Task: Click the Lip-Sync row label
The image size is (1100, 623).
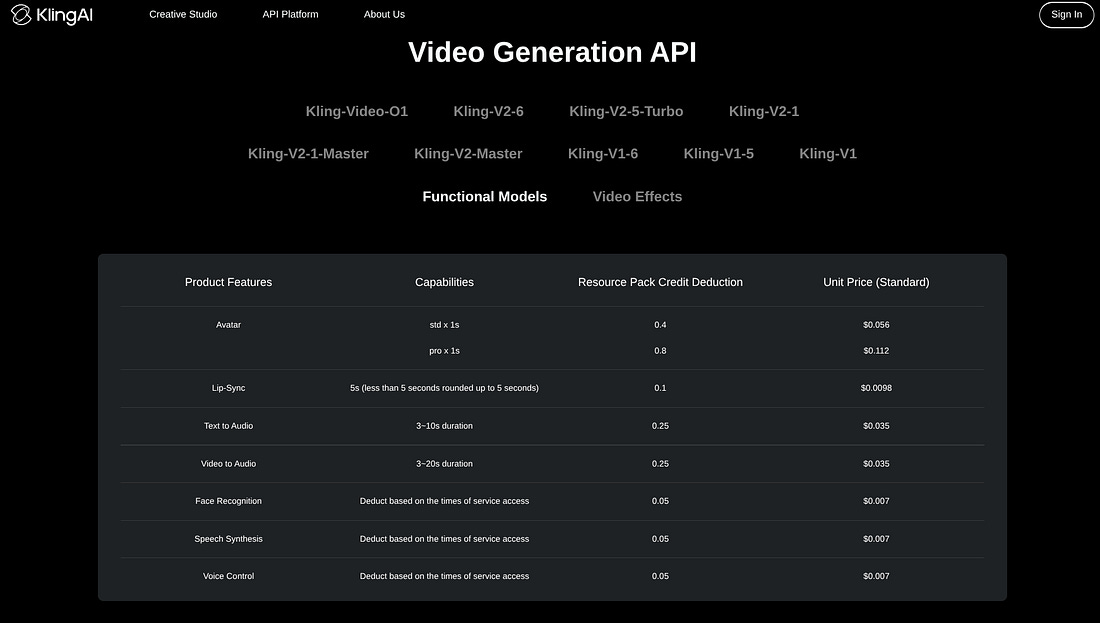Action: click(228, 388)
